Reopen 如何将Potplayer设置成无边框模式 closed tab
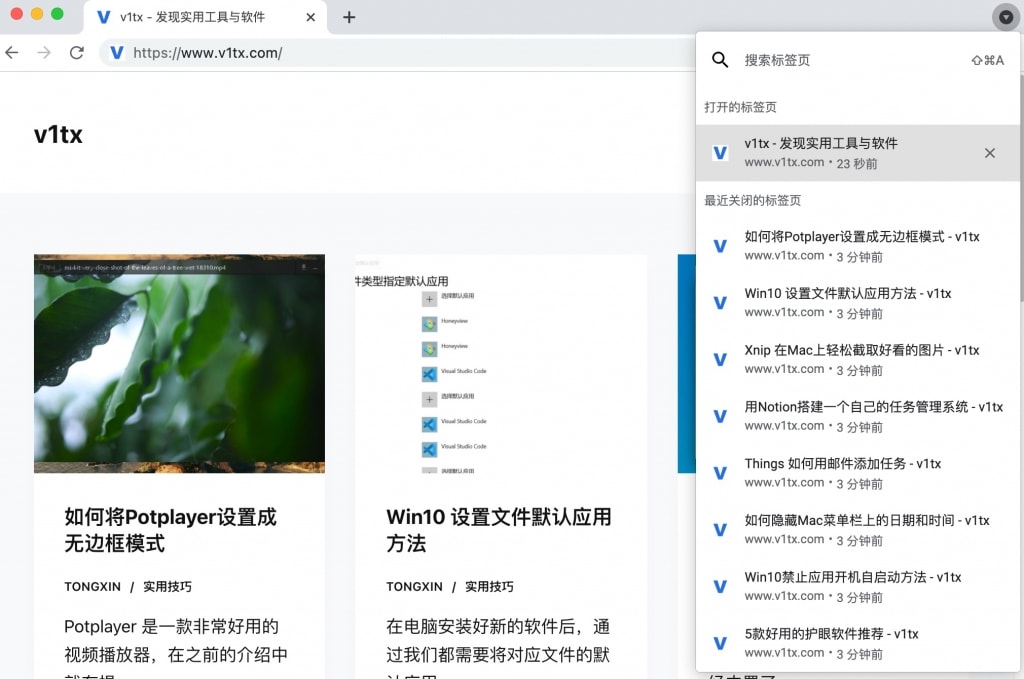This screenshot has width=1024, height=679. (x=857, y=246)
